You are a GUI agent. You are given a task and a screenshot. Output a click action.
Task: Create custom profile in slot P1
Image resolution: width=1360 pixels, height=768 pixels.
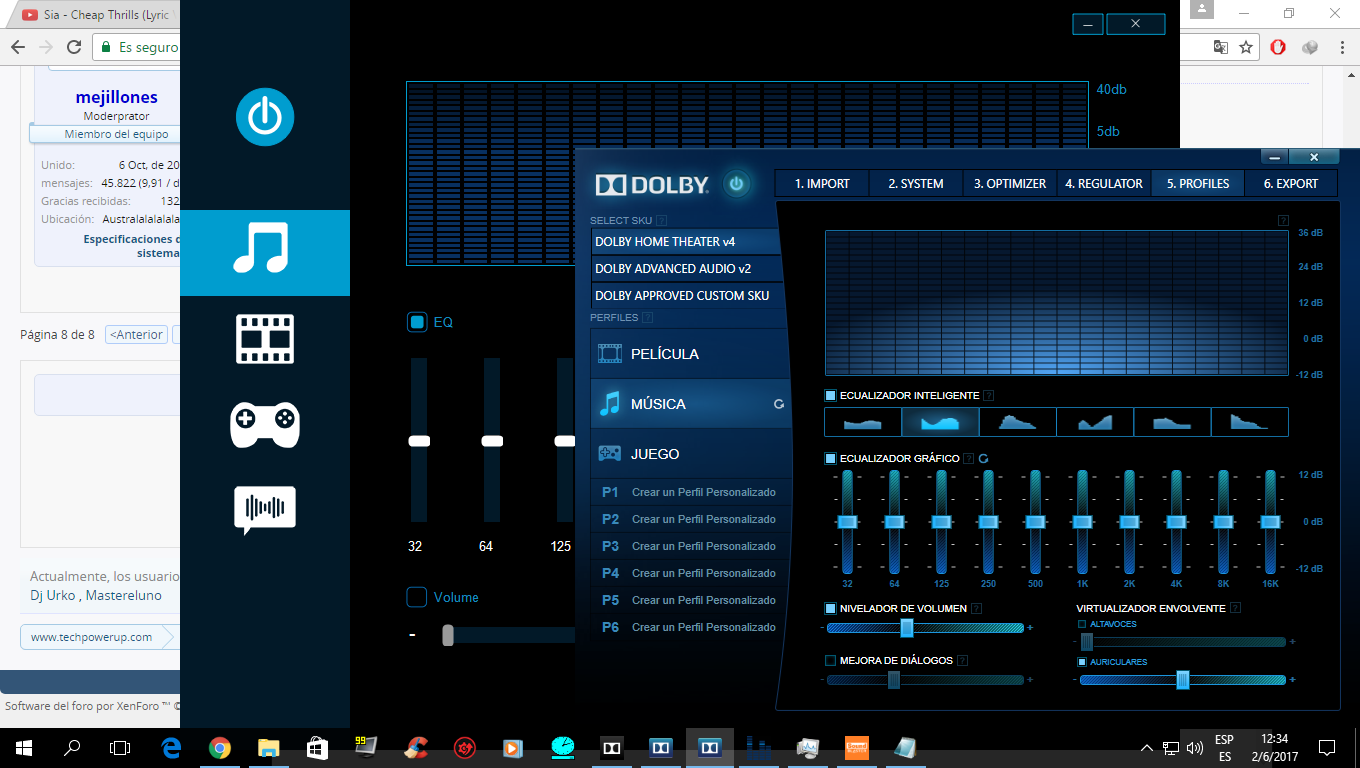(x=690, y=492)
